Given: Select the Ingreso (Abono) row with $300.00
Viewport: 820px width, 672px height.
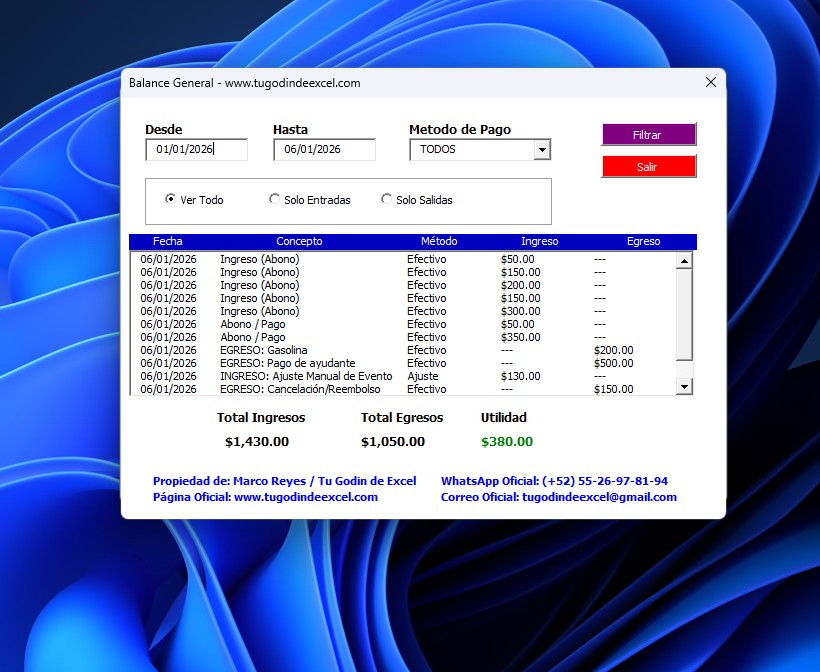Looking at the screenshot, I should [x=400, y=311].
